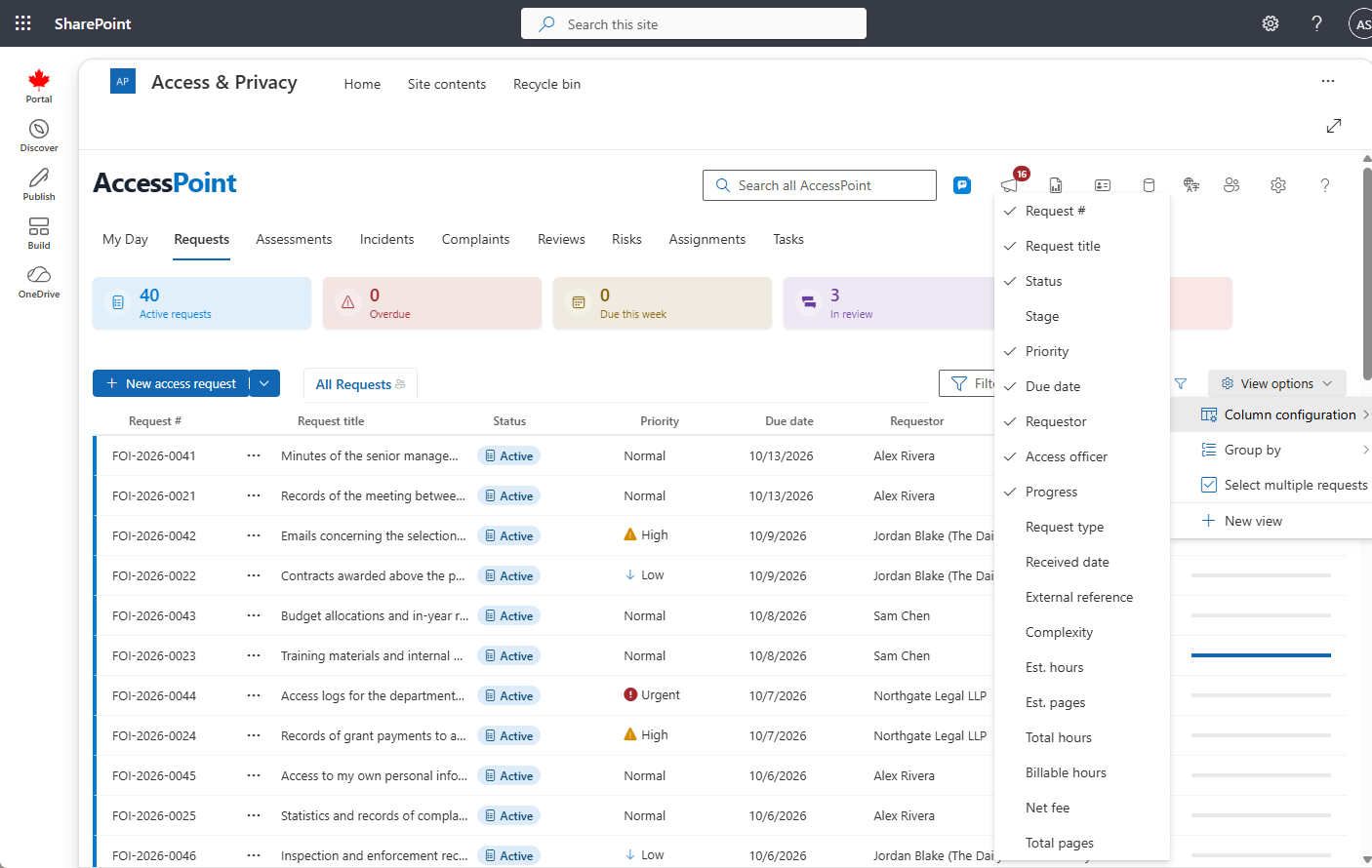
Task: Open the All Requests view tab
Action: tap(360, 384)
